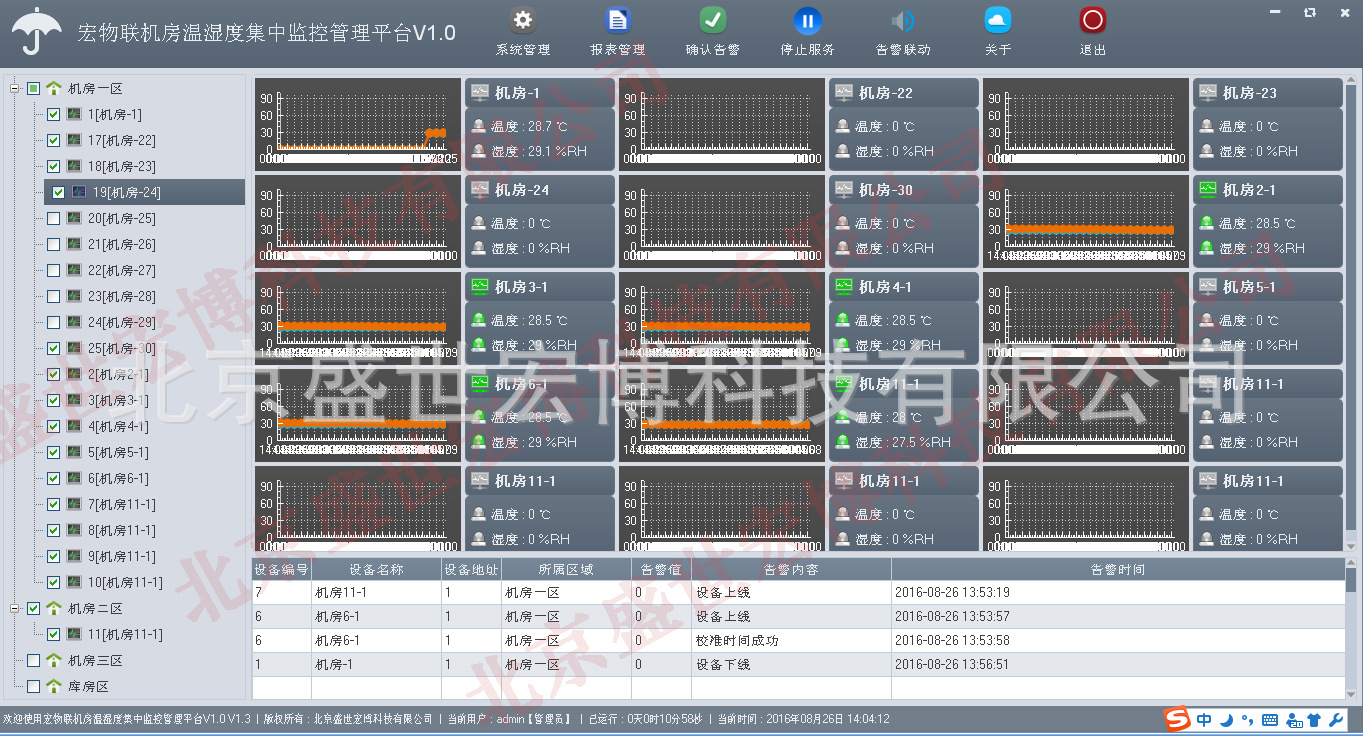Sort by 告警值 column header
Image resolution: width=1363 pixels, height=736 pixels.
[x=661, y=569]
